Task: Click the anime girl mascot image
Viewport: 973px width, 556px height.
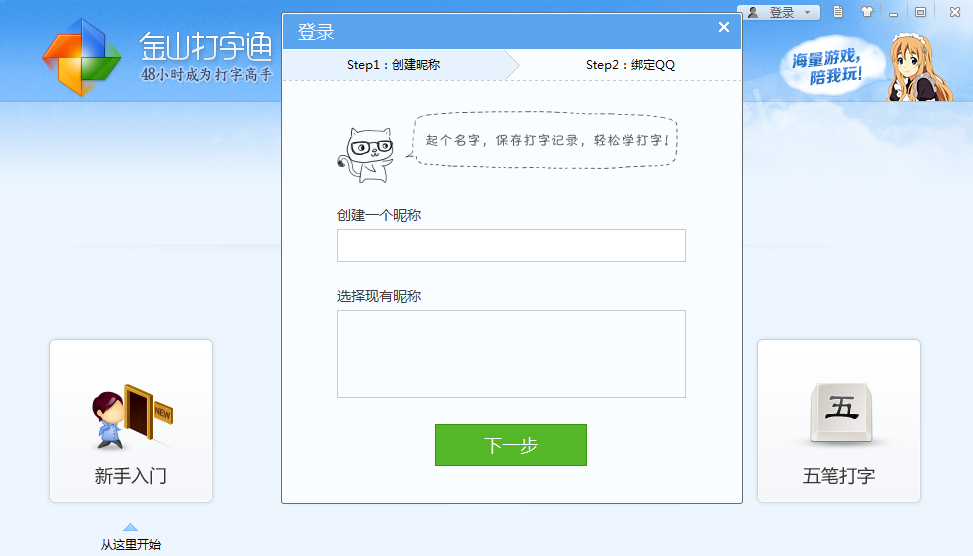Action: click(918, 67)
